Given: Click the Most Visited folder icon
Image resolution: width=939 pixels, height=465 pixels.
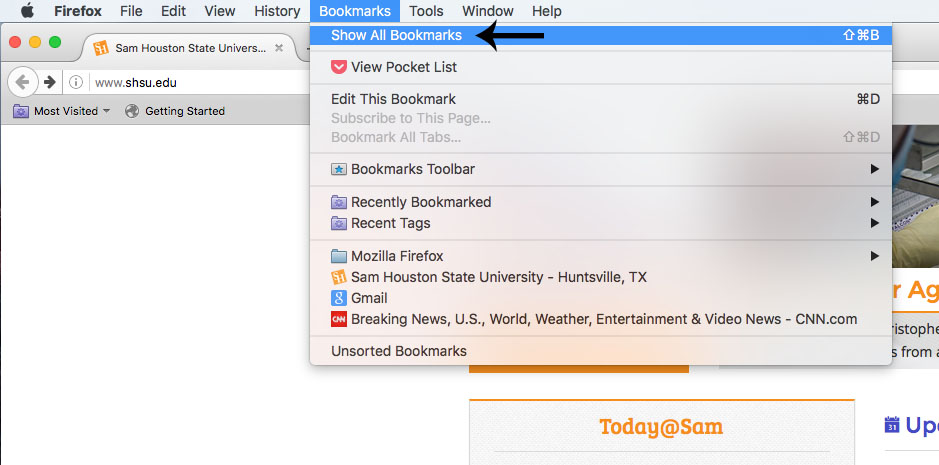Looking at the screenshot, I should pyautogui.click(x=21, y=111).
